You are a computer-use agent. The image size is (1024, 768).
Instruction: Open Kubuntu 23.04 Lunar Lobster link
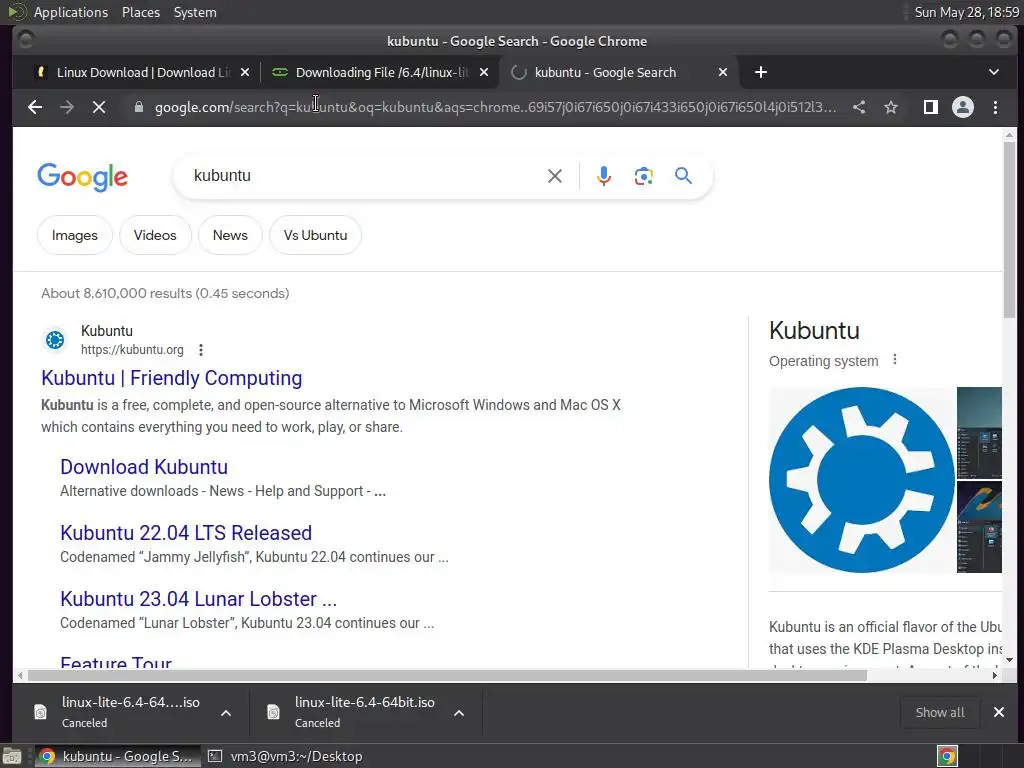point(199,599)
